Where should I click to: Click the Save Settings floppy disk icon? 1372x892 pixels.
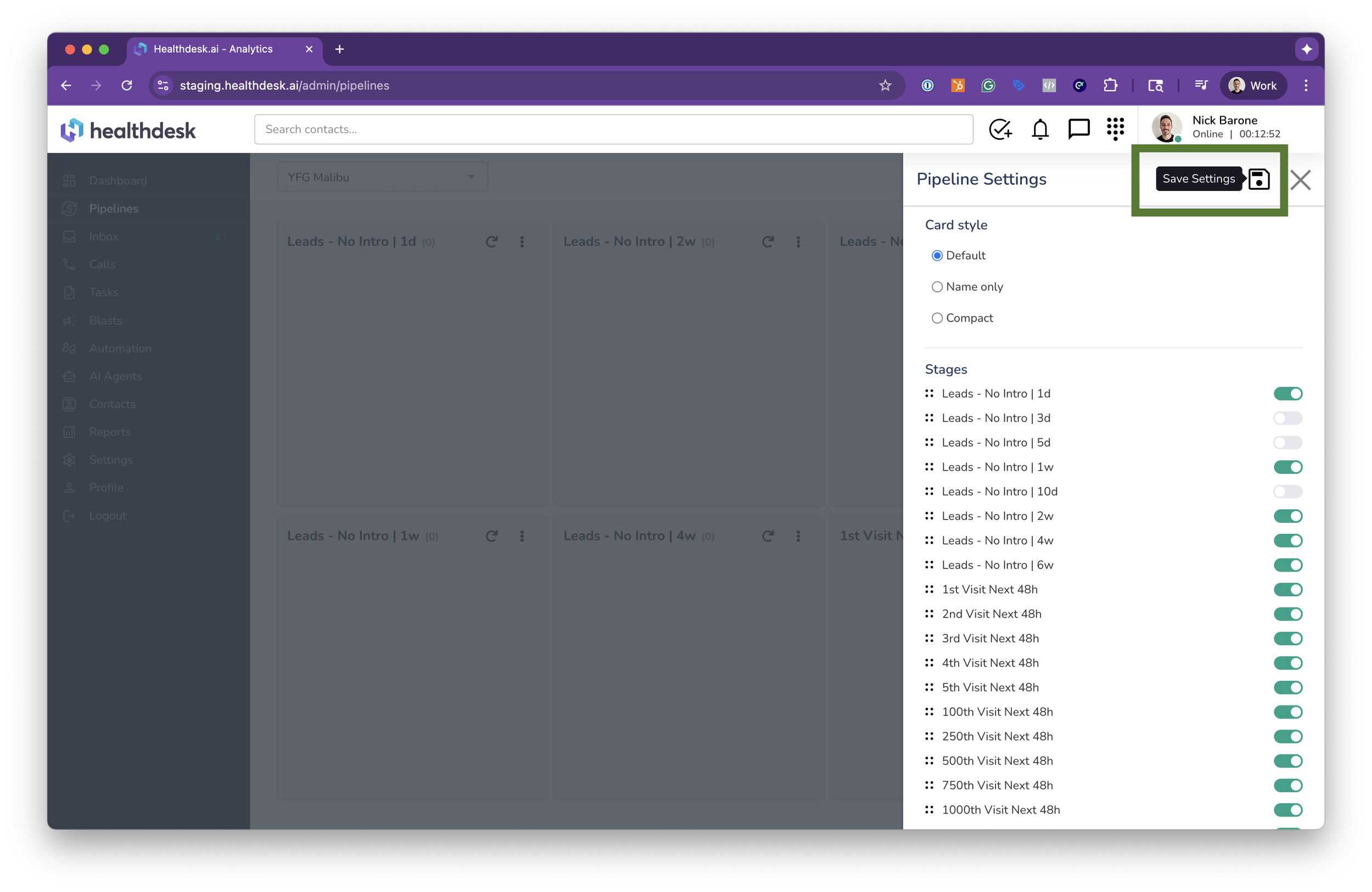coord(1259,179)
